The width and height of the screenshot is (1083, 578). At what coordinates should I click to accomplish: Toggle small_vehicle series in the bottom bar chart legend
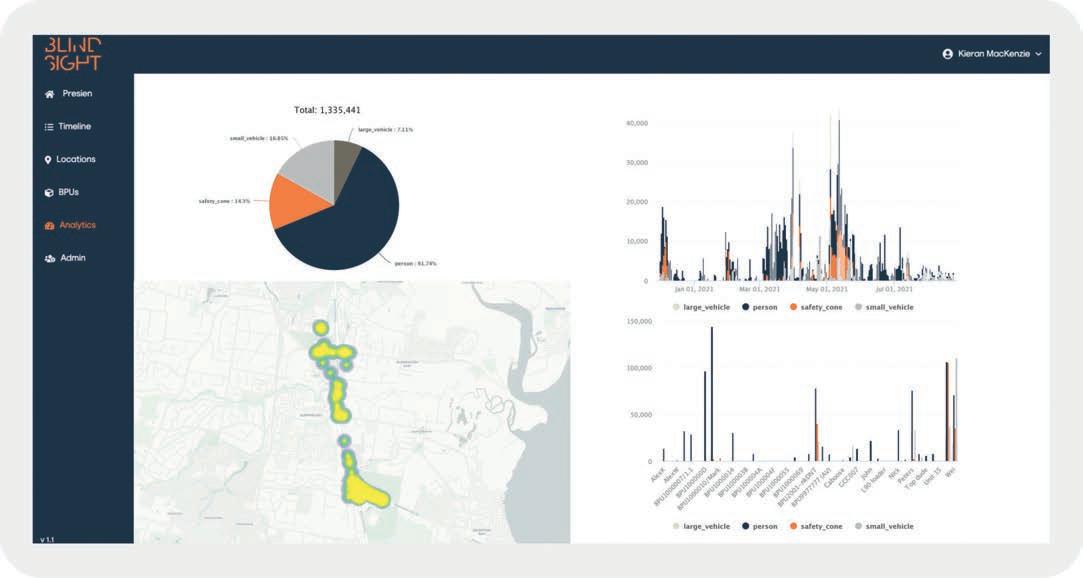pyautogui.click(x=884, y=526)
